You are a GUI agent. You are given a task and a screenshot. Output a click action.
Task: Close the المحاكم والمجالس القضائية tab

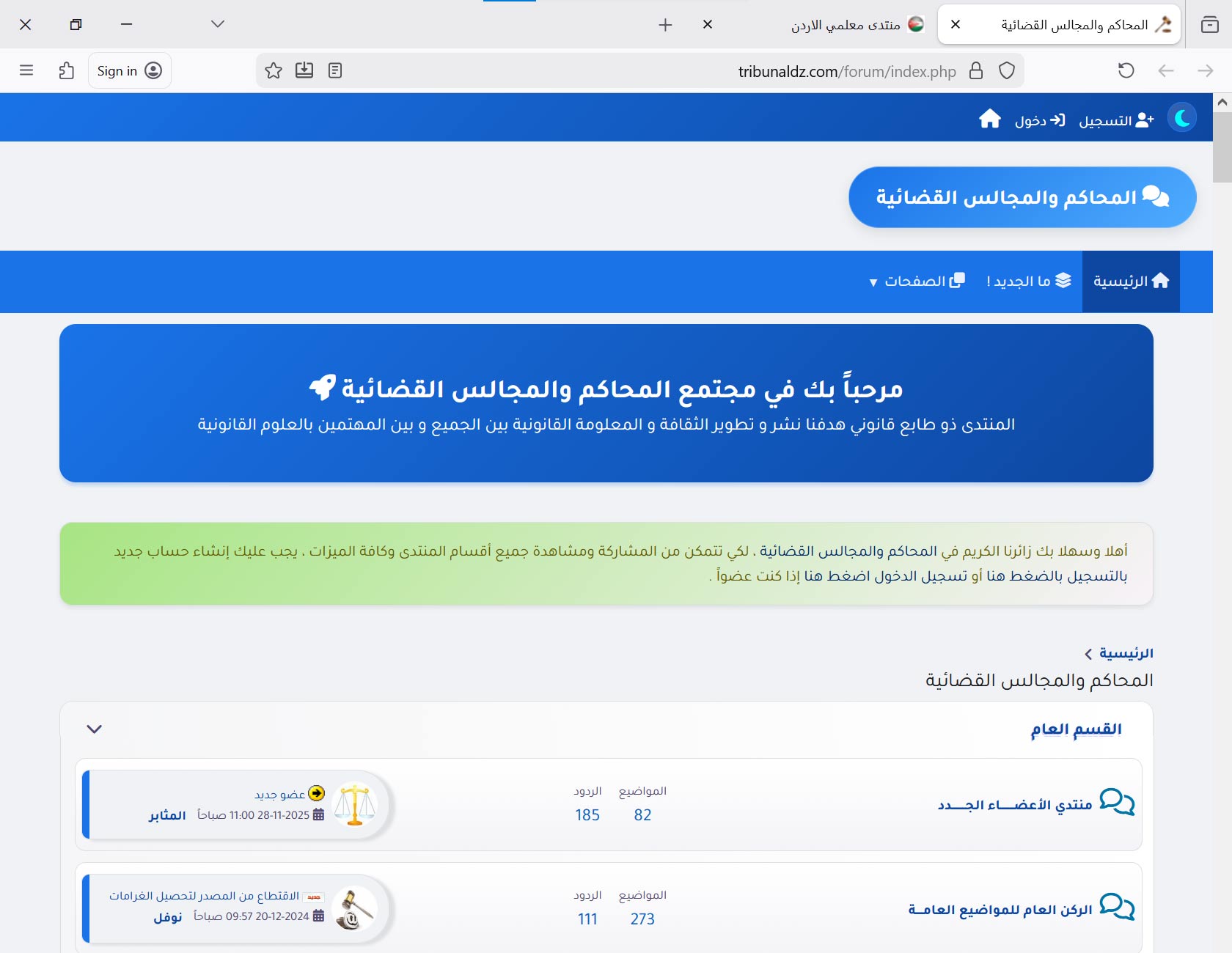pyautogui.click(x=956, y=24)
